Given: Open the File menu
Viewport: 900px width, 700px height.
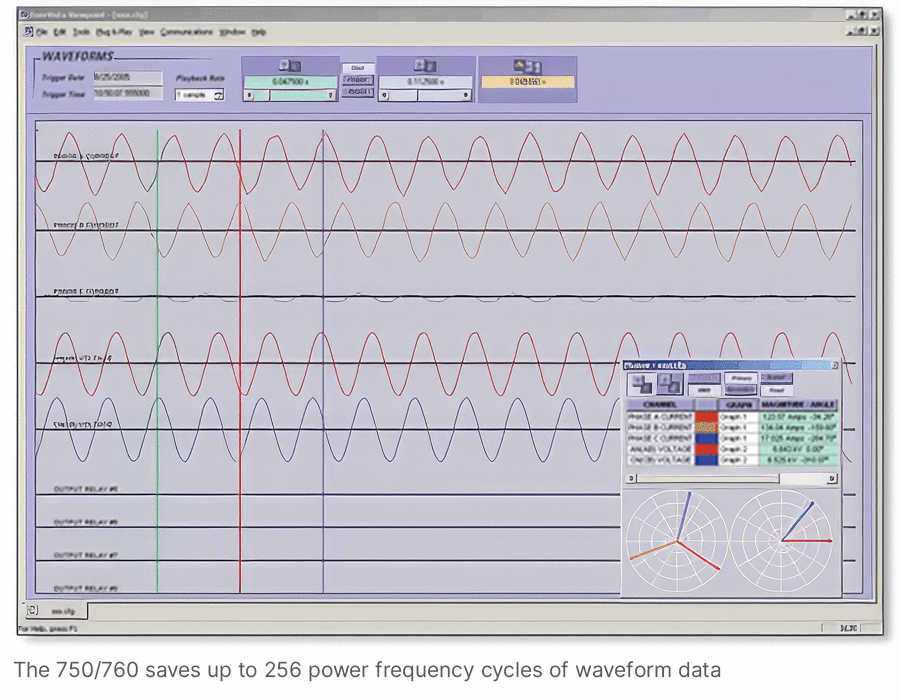Looking at the screenshot, I should [41, 32].
